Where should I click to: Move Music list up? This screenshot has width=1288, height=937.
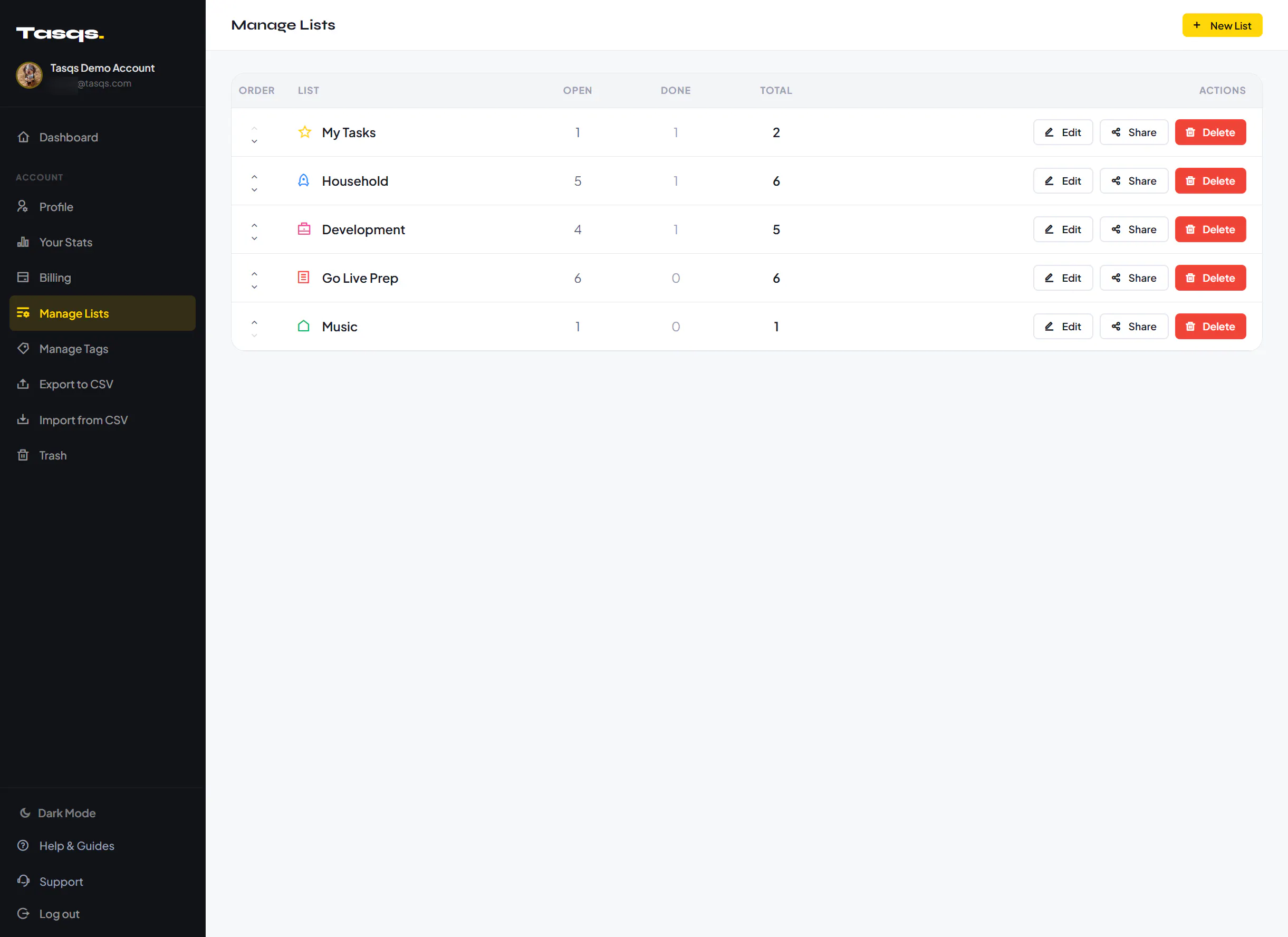click(254, 322)
